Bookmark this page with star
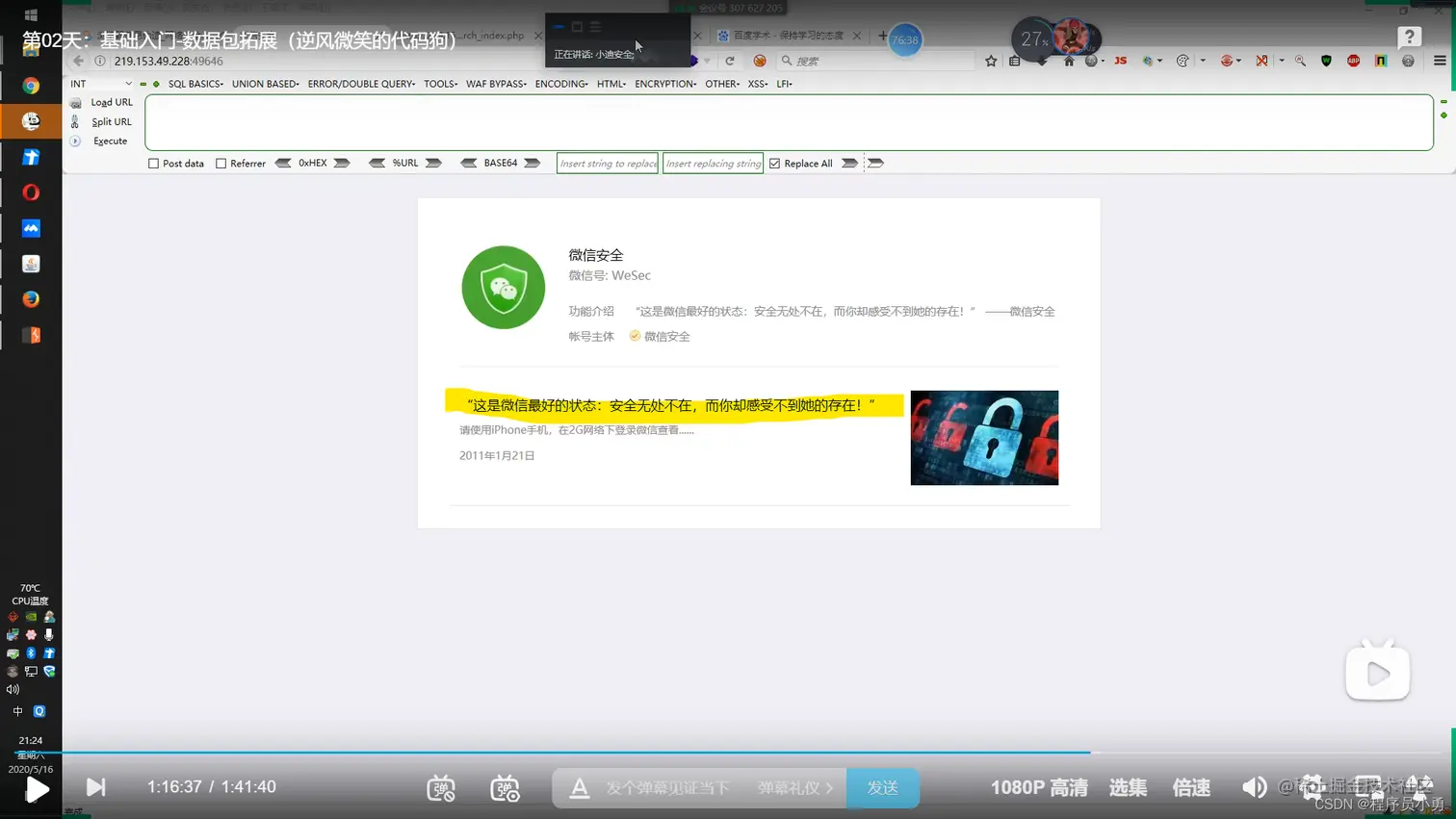1456x819 pixels. (991, 61)
